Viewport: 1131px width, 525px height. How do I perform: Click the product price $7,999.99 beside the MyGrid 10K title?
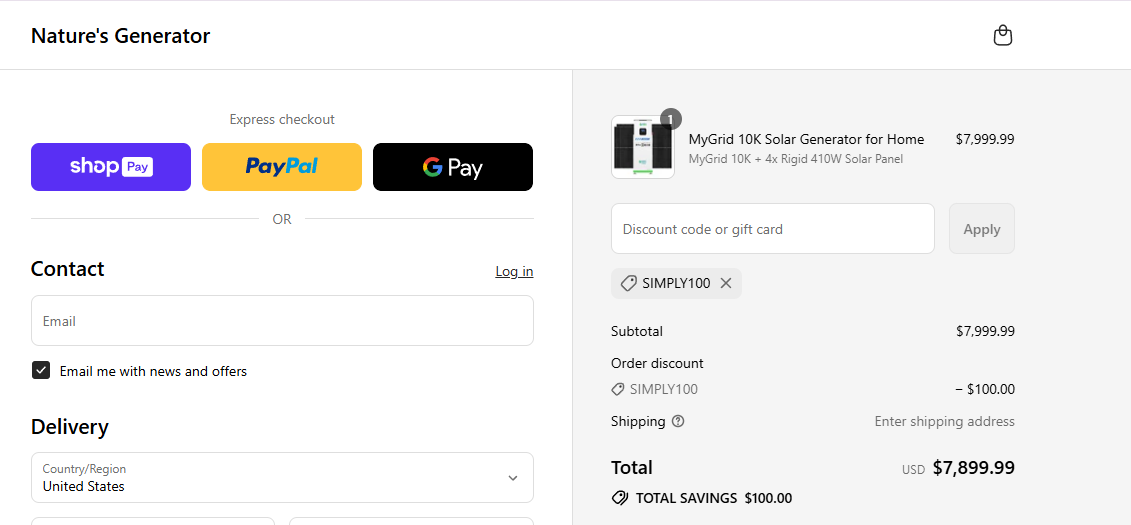[985, 139]
